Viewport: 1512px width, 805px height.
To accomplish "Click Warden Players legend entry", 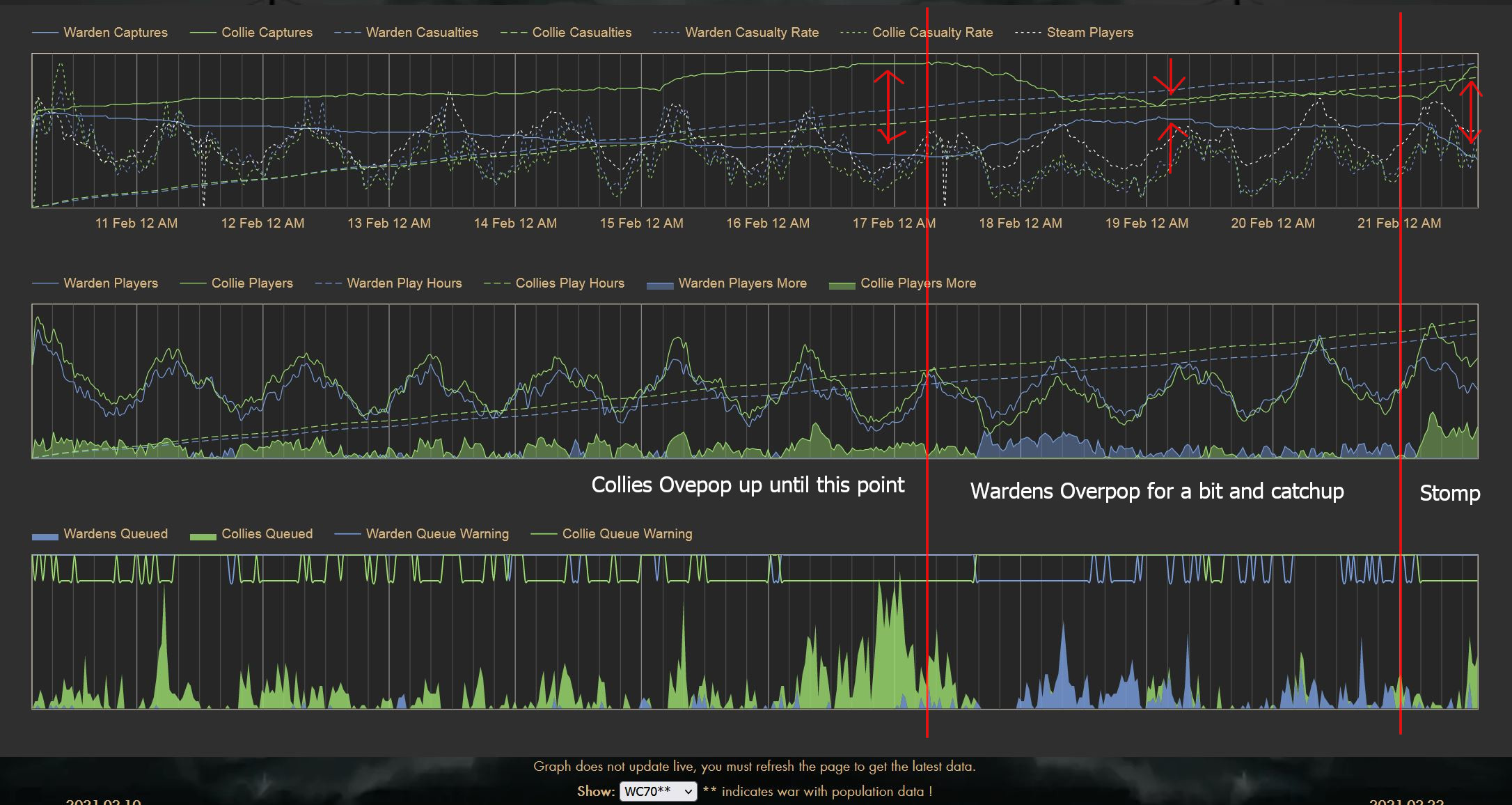I will [x=110, y=283].
